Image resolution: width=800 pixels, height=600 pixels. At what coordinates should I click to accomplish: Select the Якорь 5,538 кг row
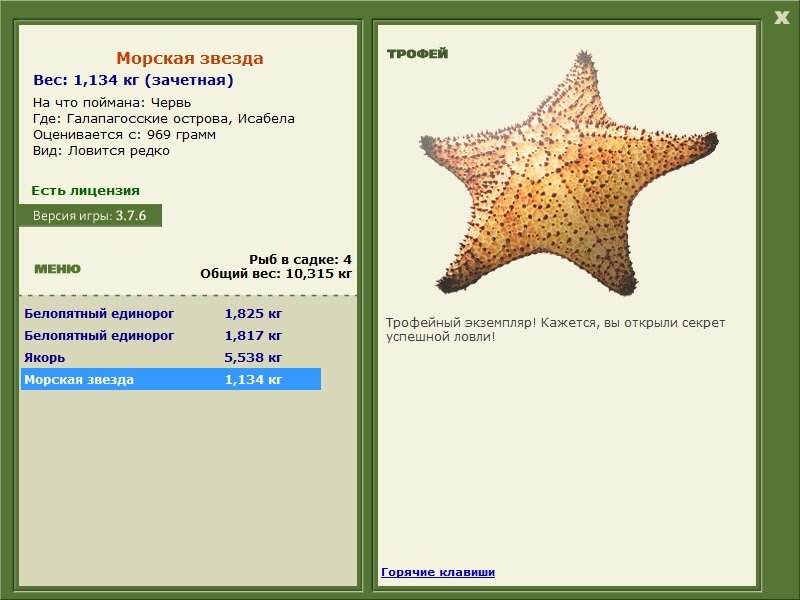(171, 357)
